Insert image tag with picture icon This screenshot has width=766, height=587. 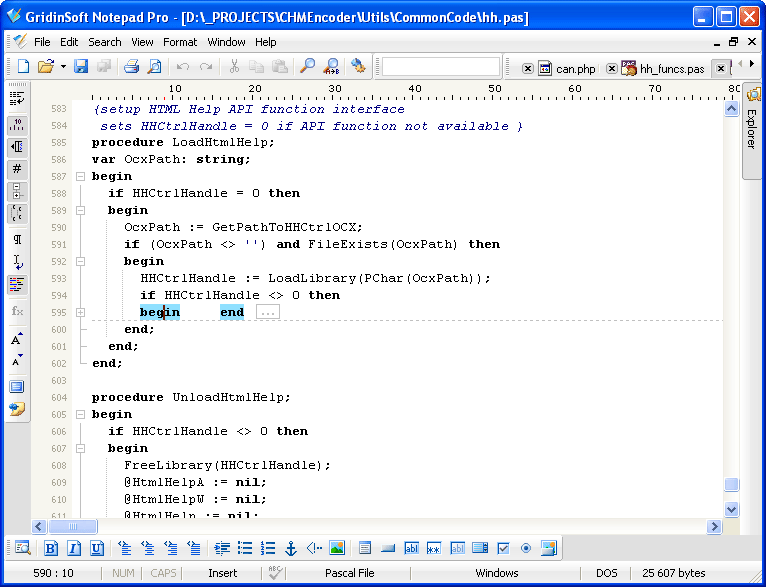pos(337,548)
